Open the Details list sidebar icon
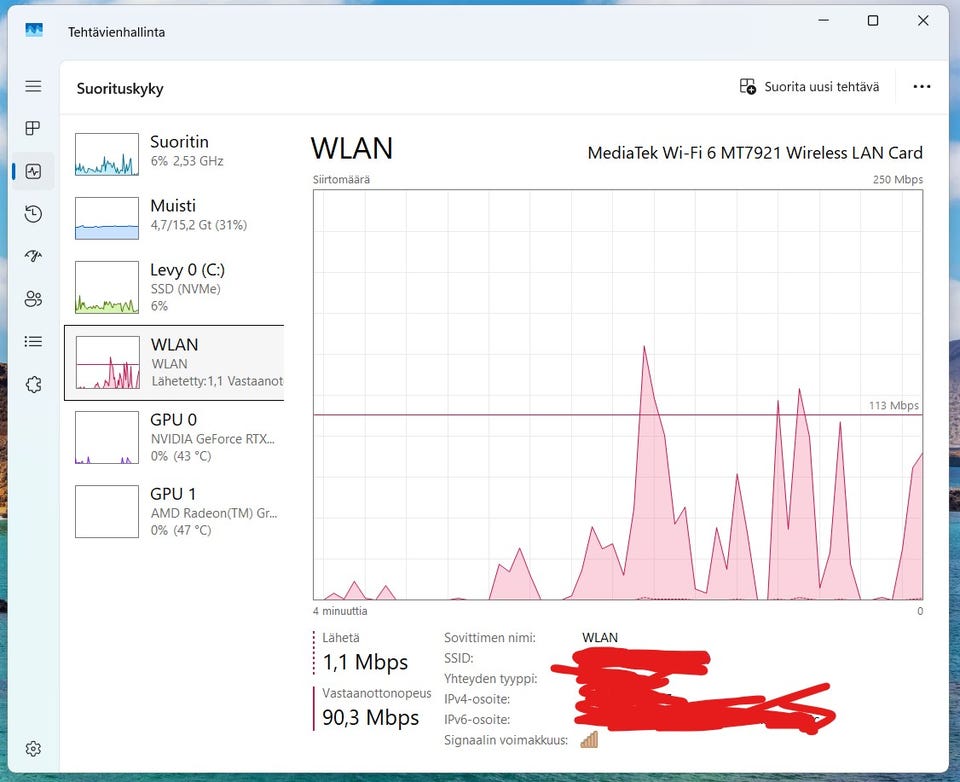This screenshot has height=782, width=960. pyautogui.click(x=33, y=342)
